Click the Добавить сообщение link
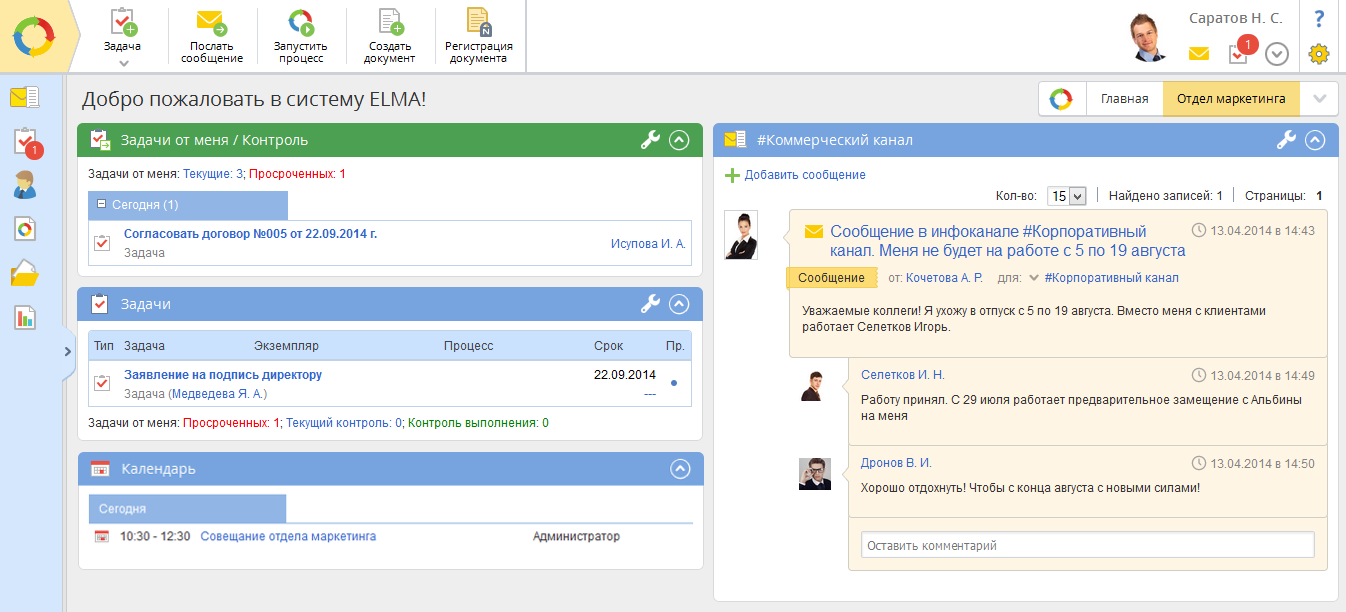This screenshot has width=1346, height=612. click(804, 175)
